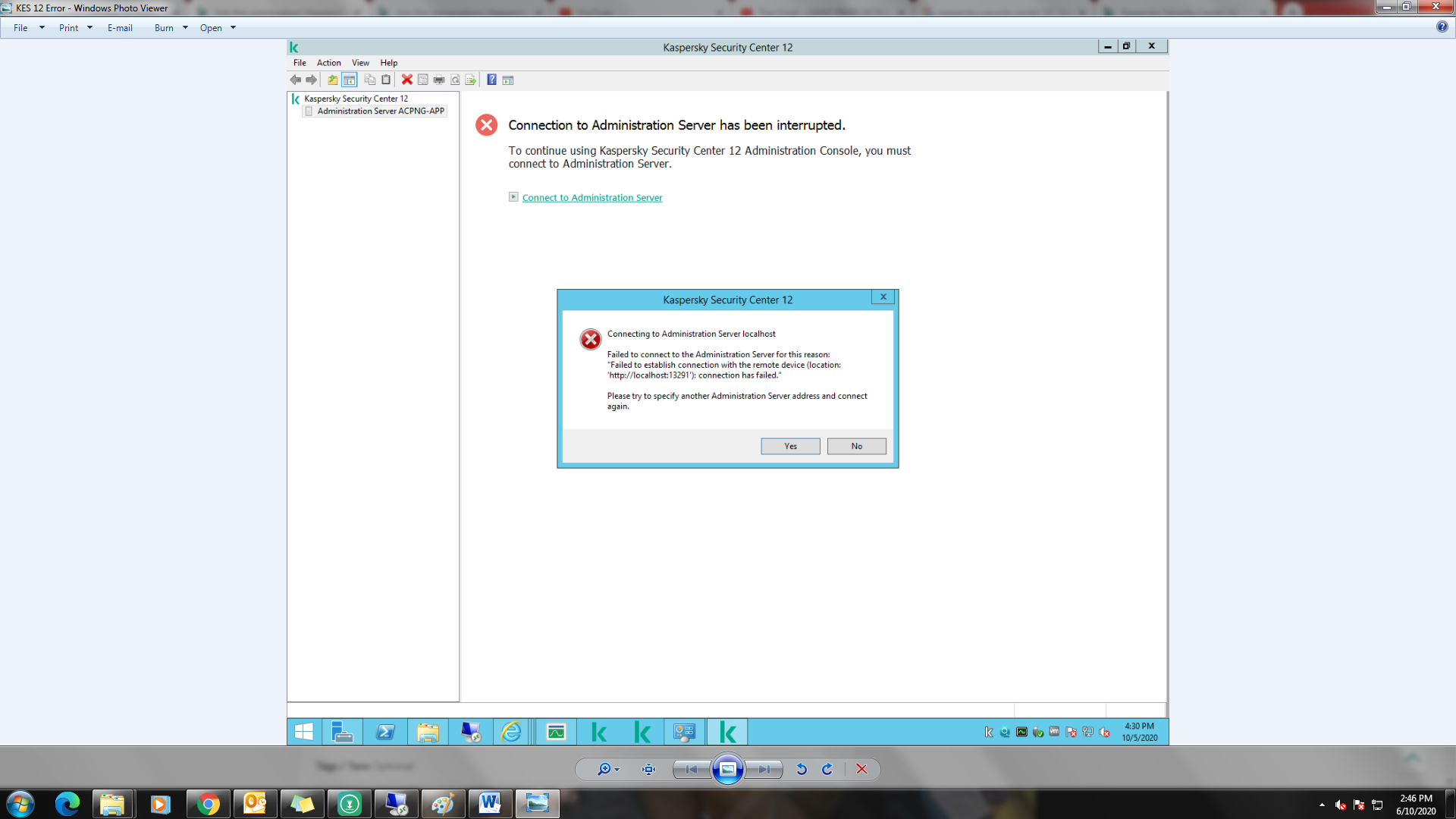The height and width of the screenshot is (819, 1456).
Task: Open Google Chrome from the taskbar
Action: [x=208, y=804]
